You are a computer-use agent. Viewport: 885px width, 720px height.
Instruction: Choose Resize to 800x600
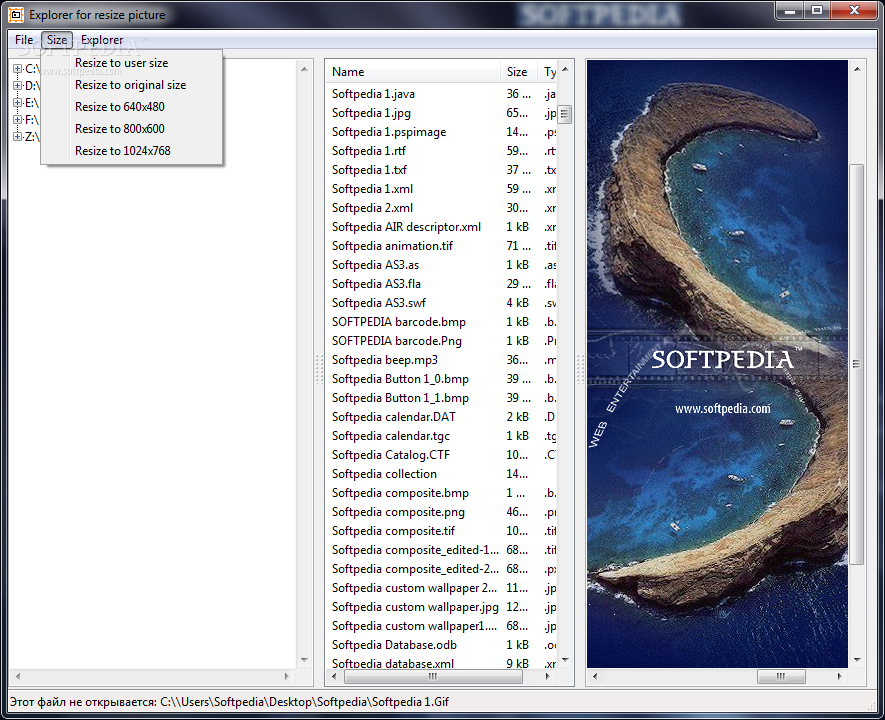[131, 129]
